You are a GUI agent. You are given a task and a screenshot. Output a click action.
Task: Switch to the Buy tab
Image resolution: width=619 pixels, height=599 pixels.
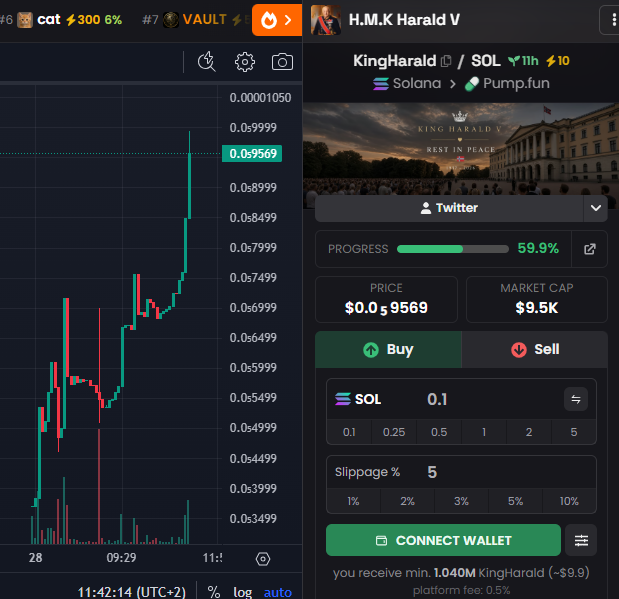pyautogui.click(x=388, y=349)
